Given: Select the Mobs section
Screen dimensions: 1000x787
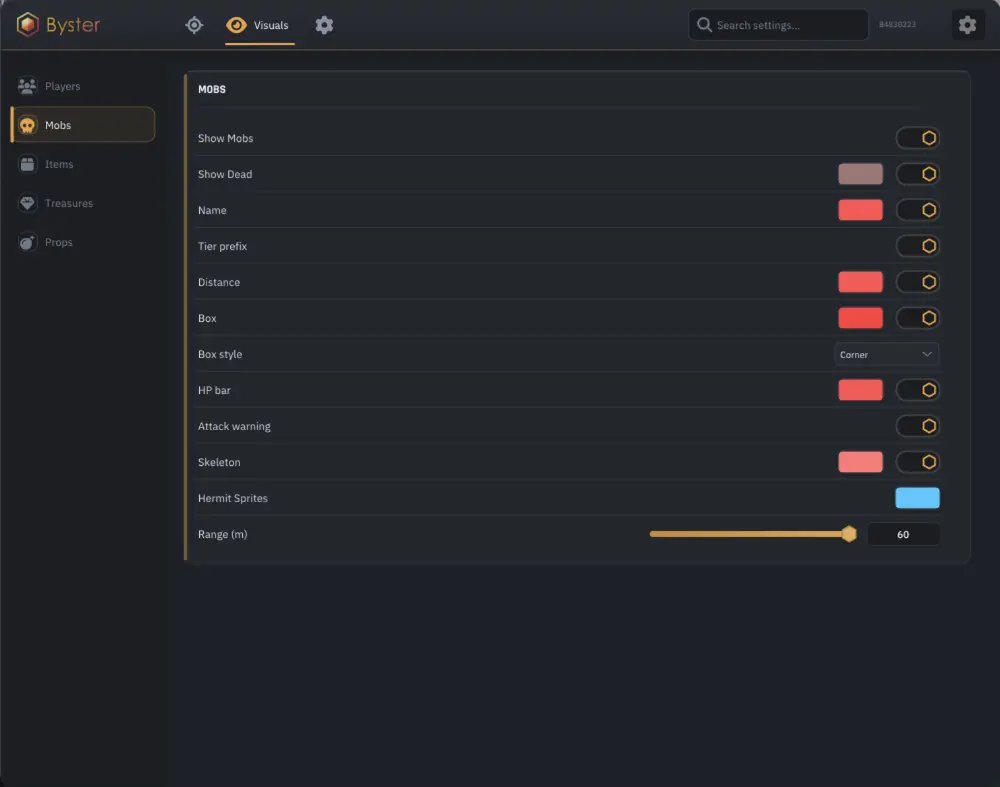Looking at the screenshot, I should pos(83,125).
